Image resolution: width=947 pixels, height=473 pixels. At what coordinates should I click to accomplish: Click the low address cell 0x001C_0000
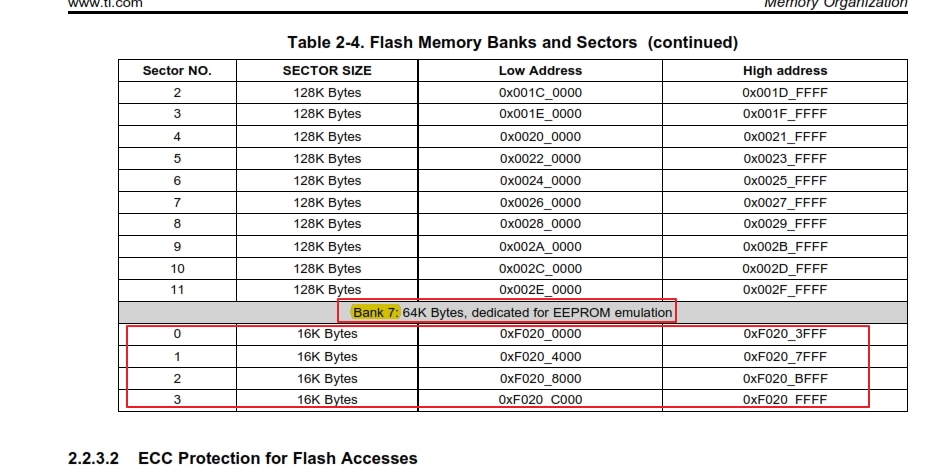point(540,93)
